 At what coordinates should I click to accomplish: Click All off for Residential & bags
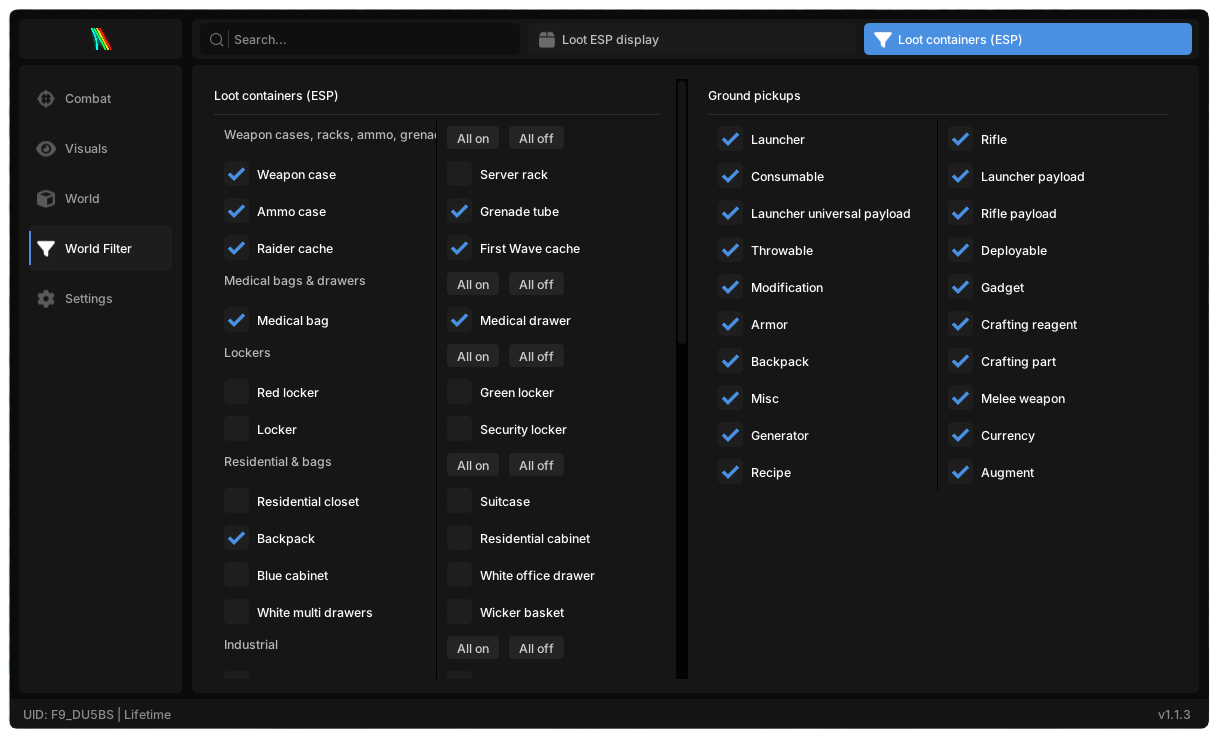point(536,465)
